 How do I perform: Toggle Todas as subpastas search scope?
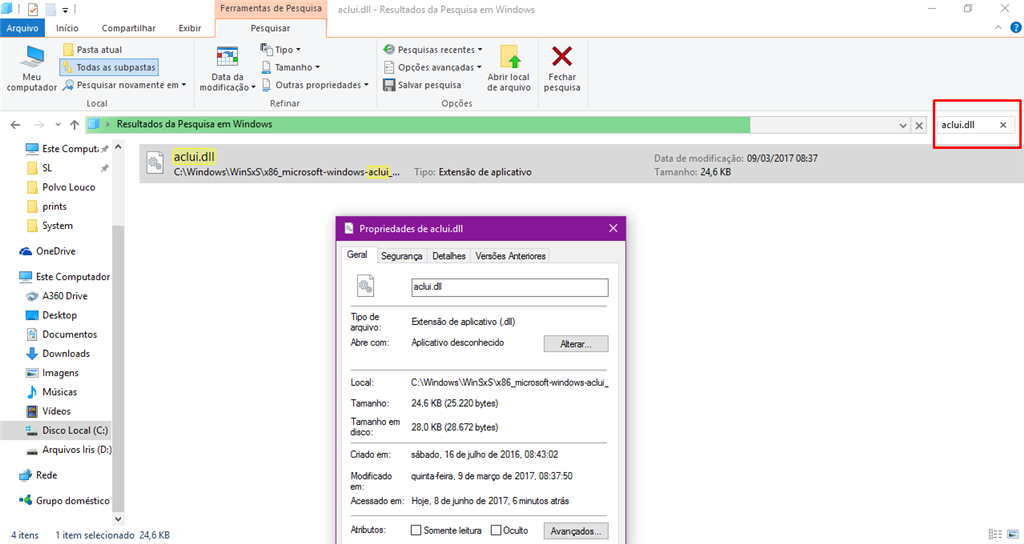[x=109, y=67]
